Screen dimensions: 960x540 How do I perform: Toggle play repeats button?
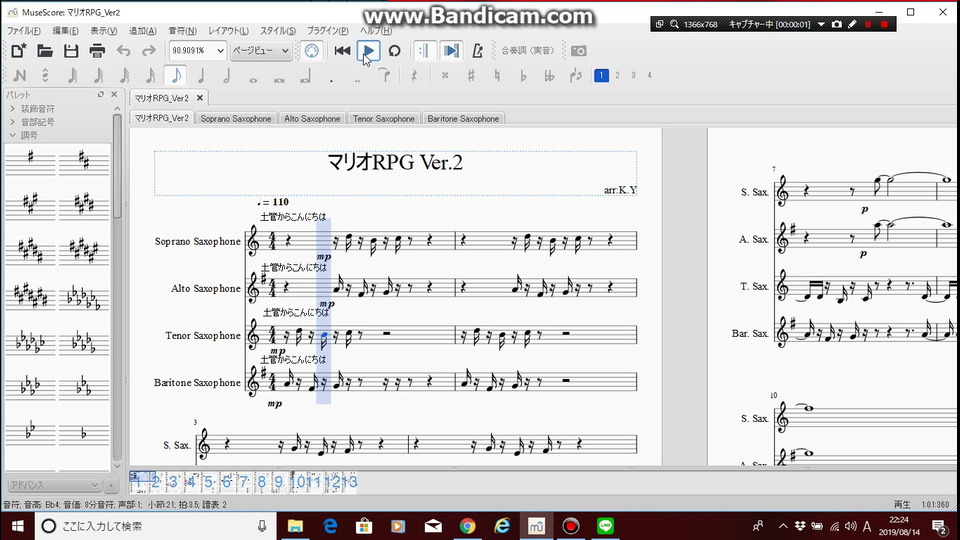(424, 51)
